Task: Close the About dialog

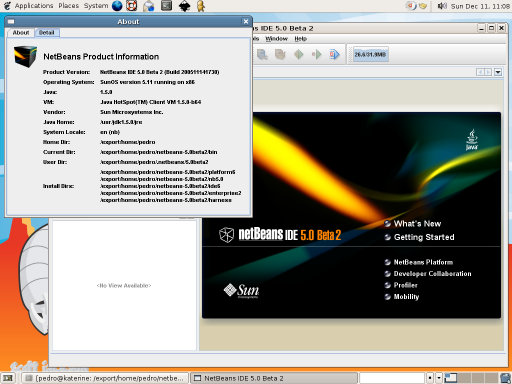Action: (x=246, y=22)
